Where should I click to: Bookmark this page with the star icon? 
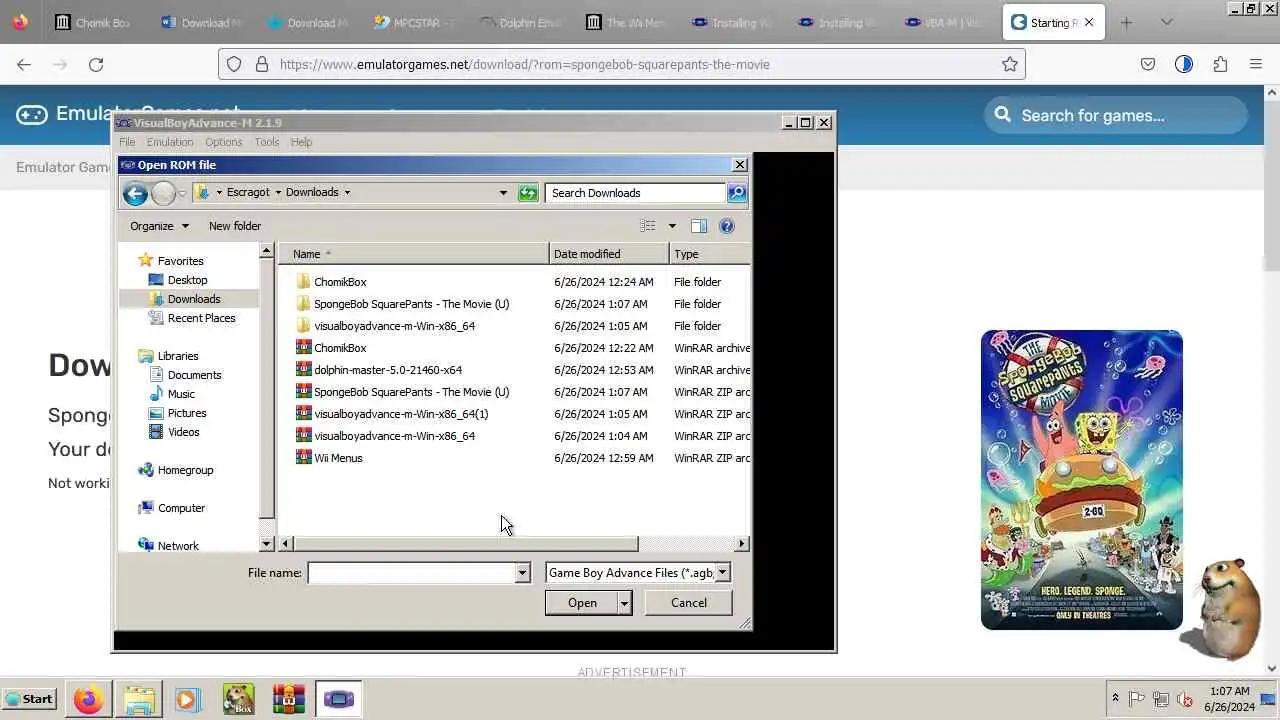pyautogui.click(x=1010, y=64)
